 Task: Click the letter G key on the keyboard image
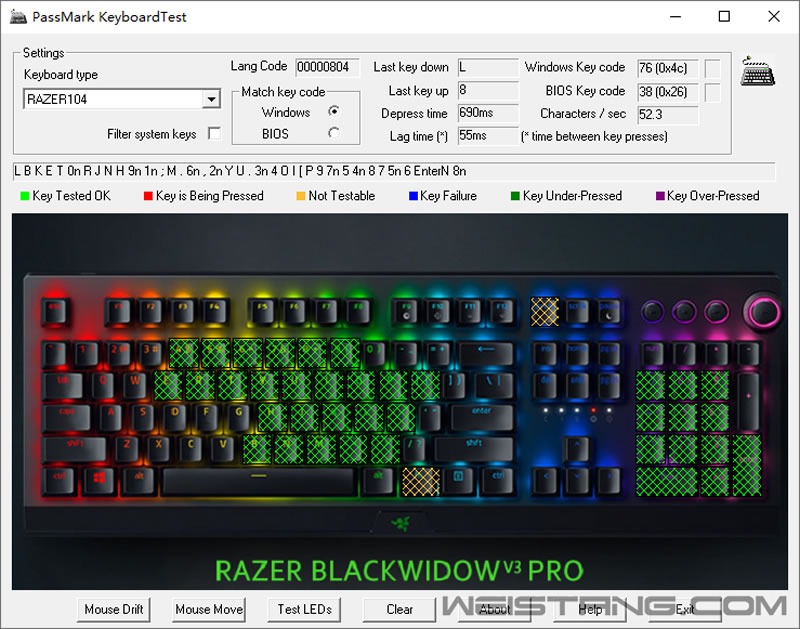(239, 417)
